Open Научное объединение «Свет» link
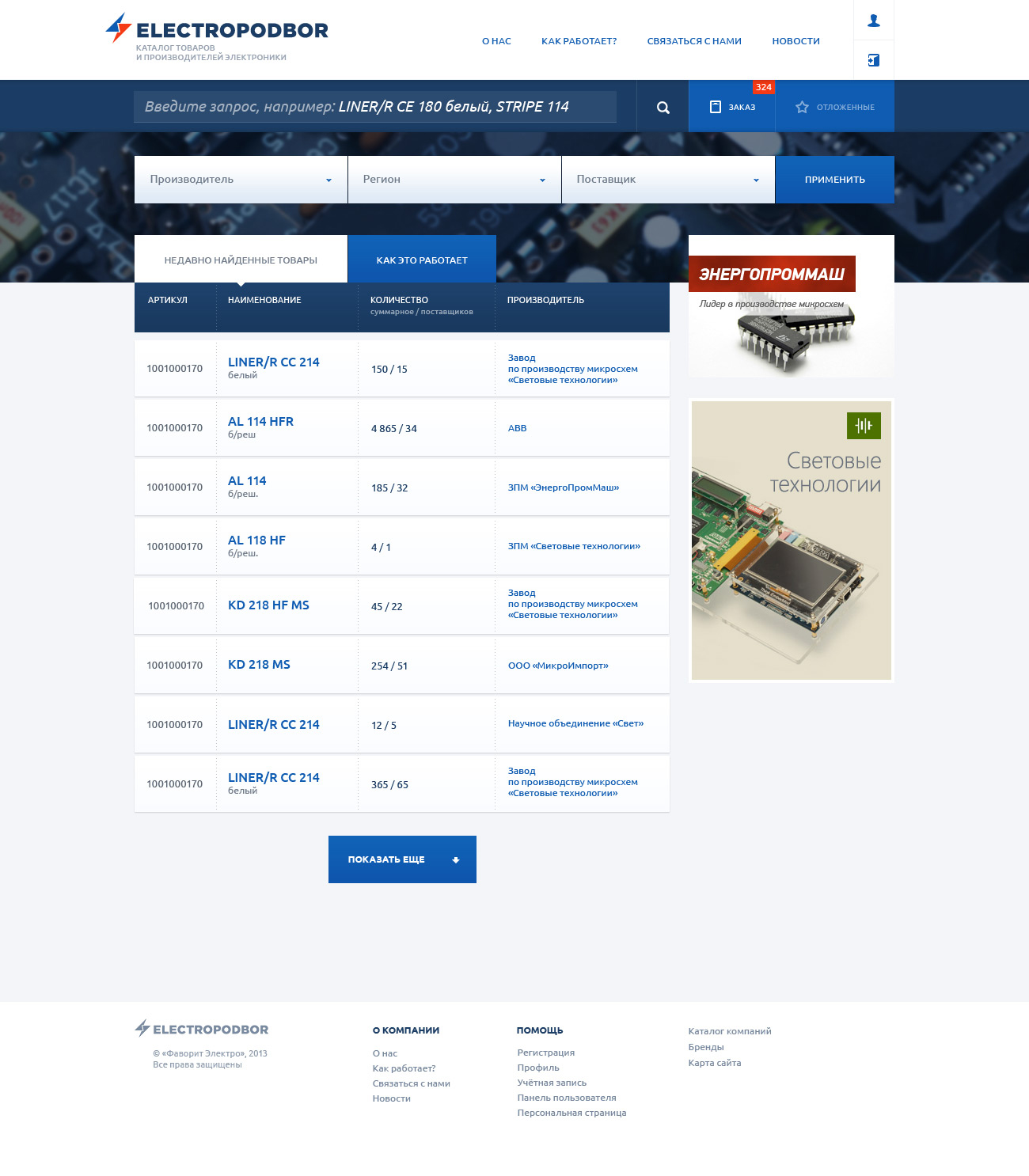The height and width of the screenshot is (1176, 1029). [575, 723]
